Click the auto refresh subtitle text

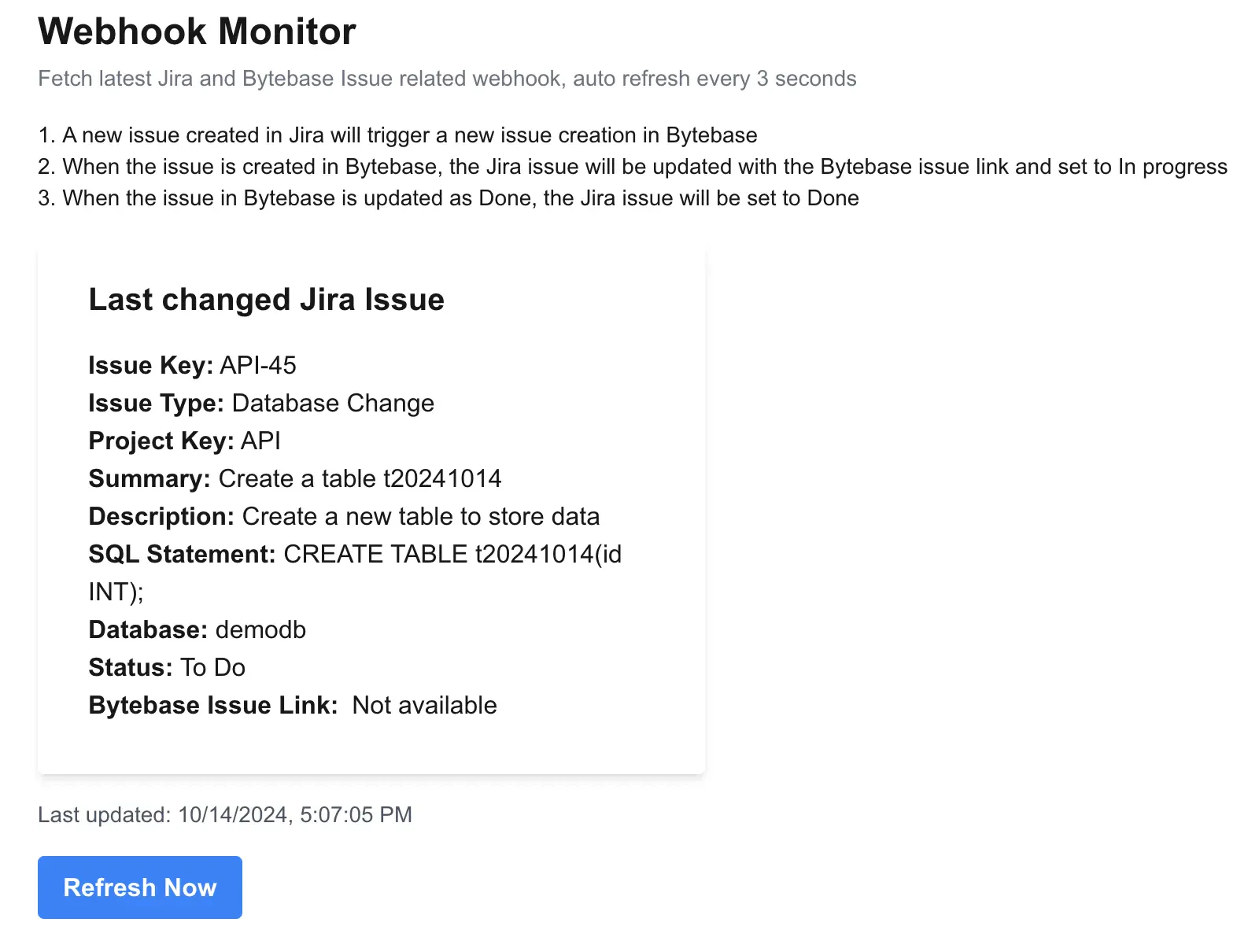click(447, 79)
